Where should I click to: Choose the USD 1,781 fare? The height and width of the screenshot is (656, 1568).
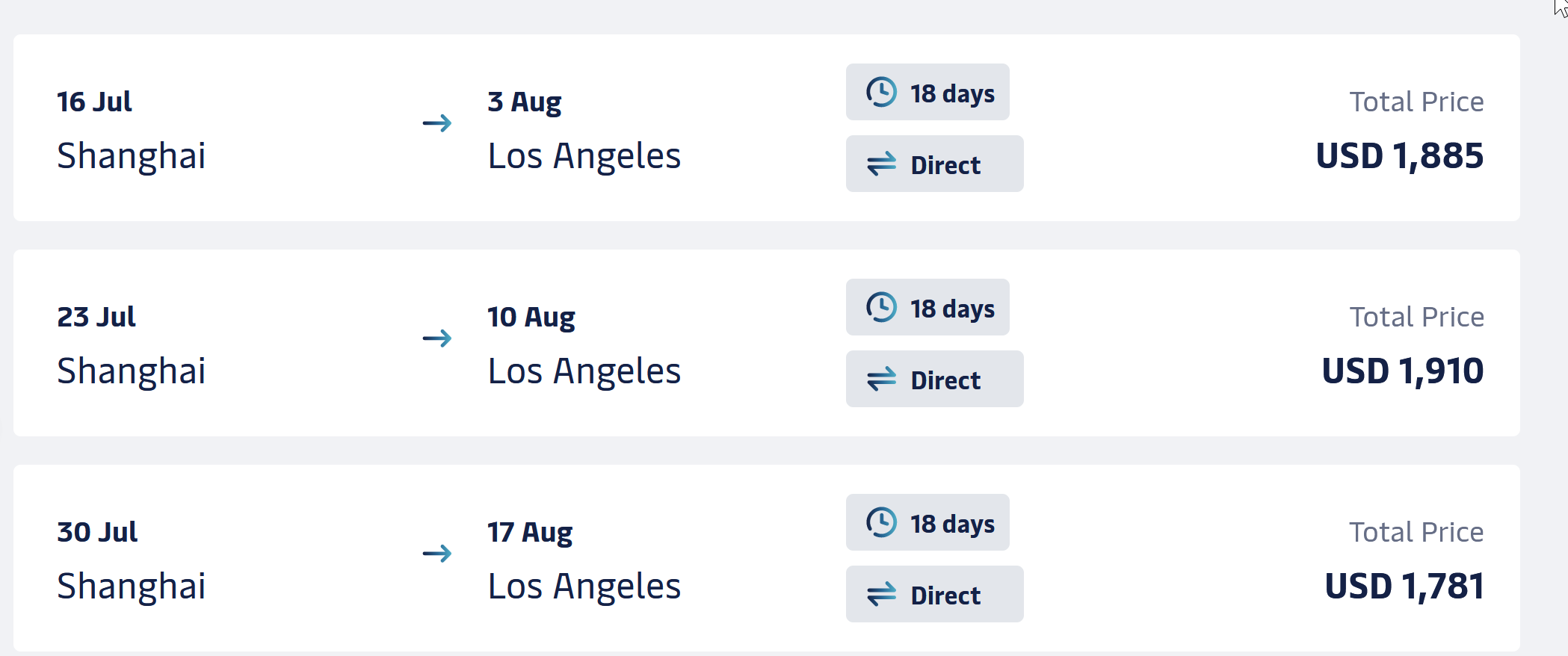click(x=1404, y=587)
